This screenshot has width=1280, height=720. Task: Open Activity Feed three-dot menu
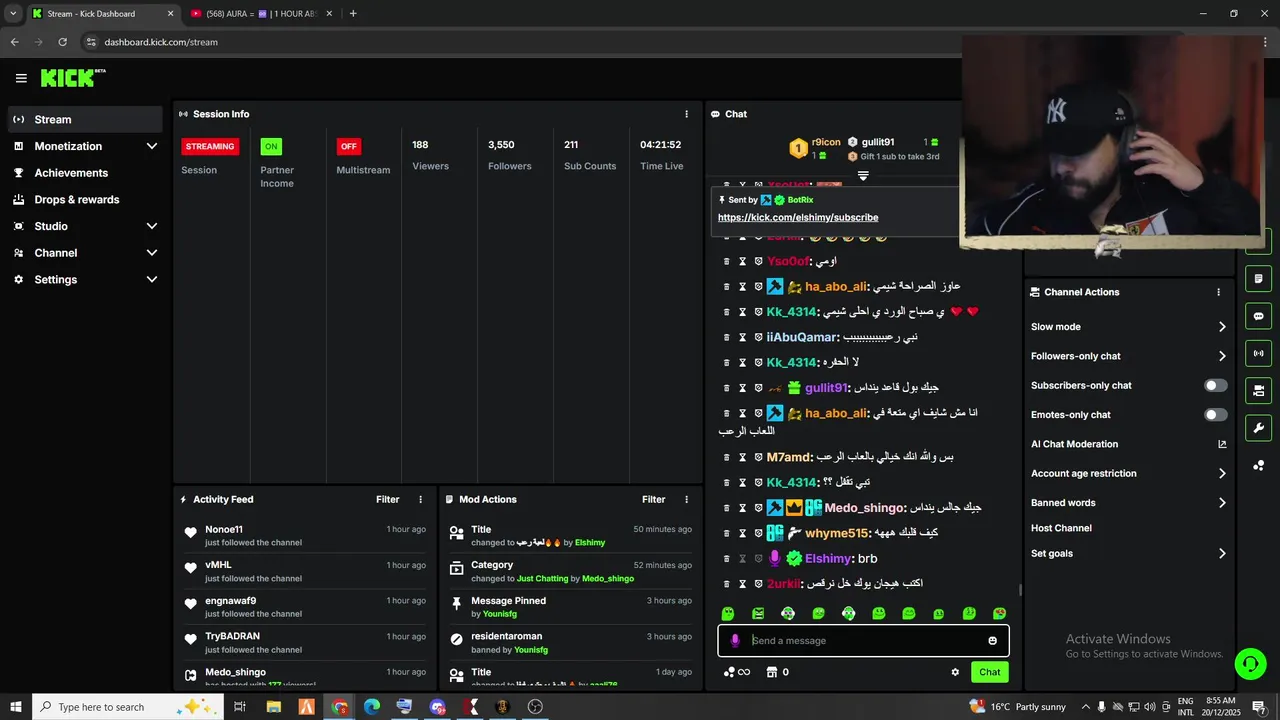point(420,499)
